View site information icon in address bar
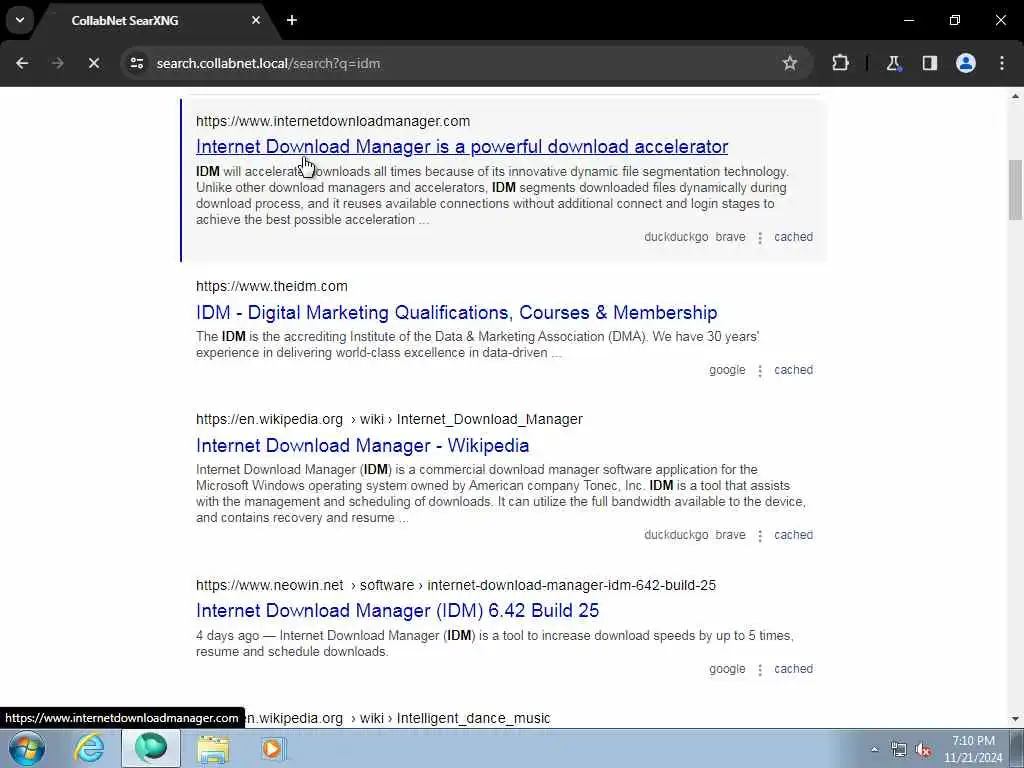 pos(136,63)
